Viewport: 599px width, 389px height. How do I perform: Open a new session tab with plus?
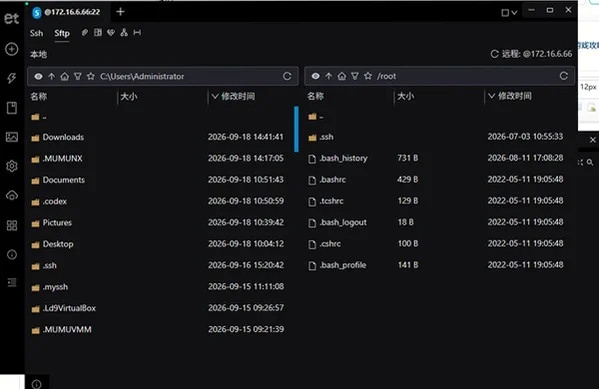(x=120, y=12)
